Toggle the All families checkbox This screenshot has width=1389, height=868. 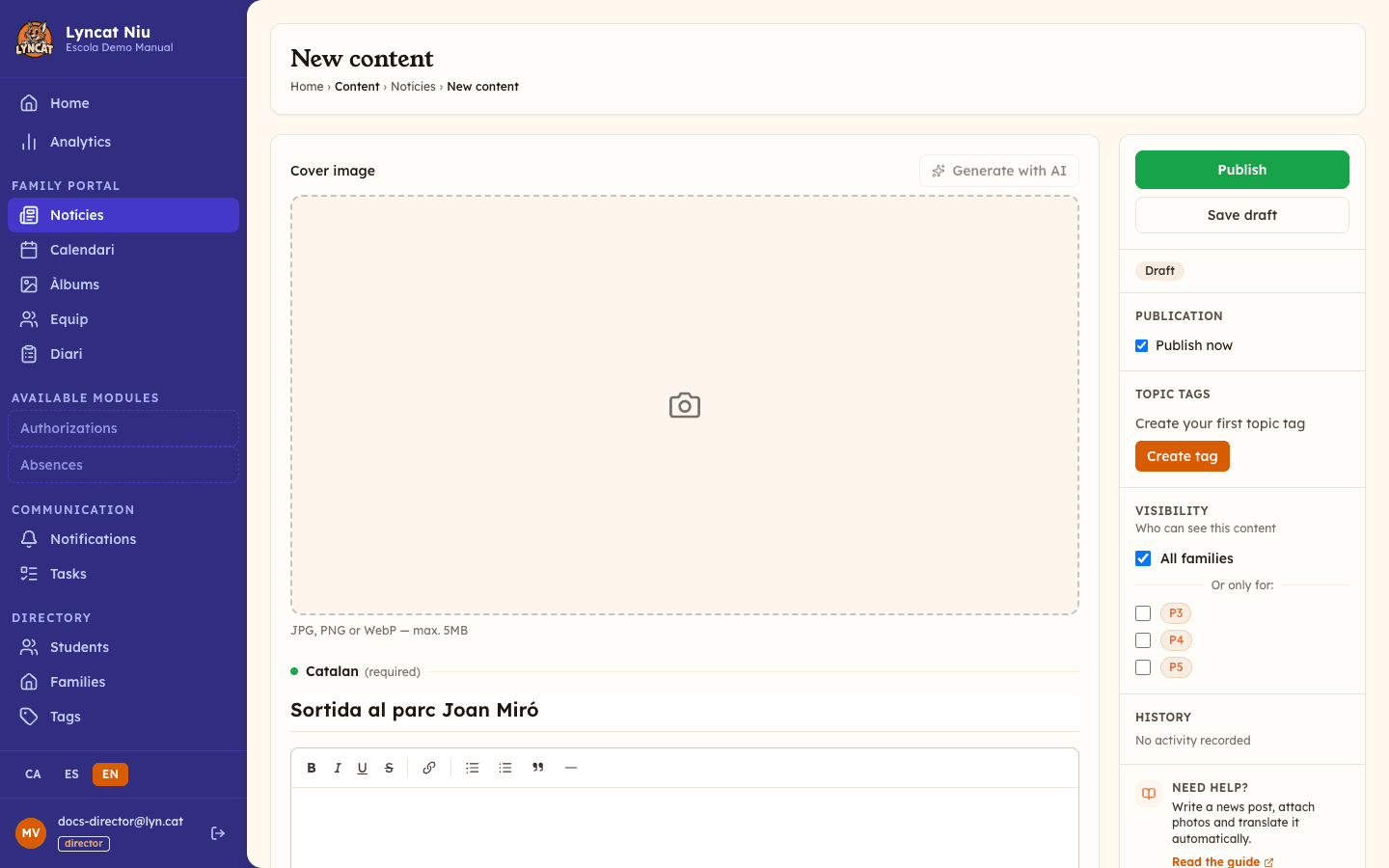(x=1143, y=558)
